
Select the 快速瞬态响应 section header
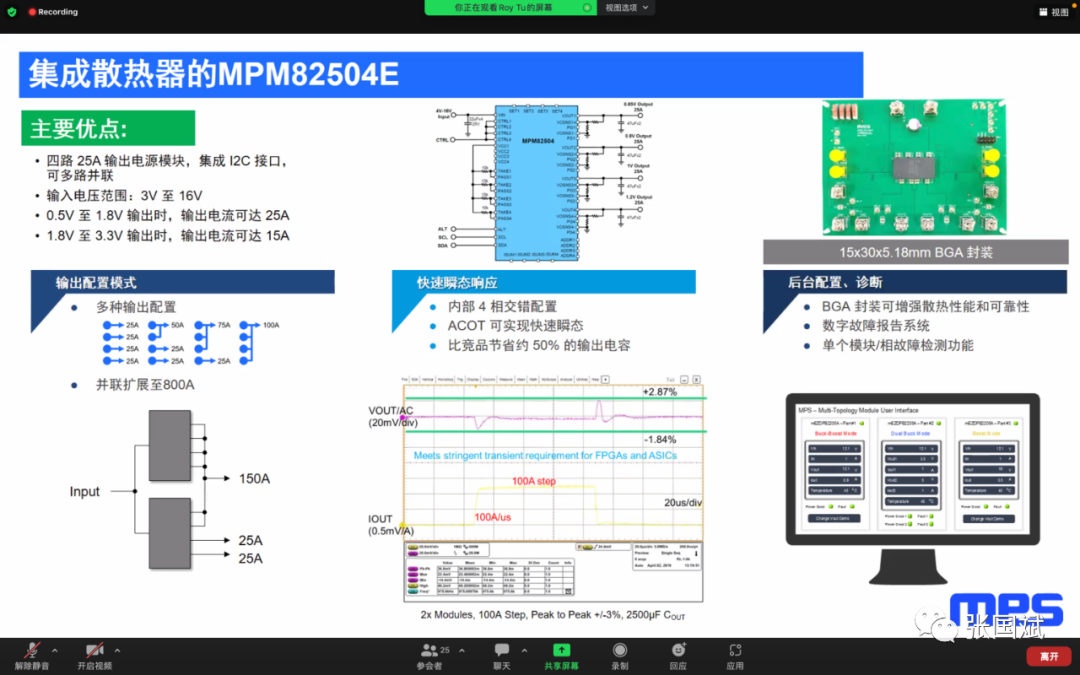coord(543,282)
